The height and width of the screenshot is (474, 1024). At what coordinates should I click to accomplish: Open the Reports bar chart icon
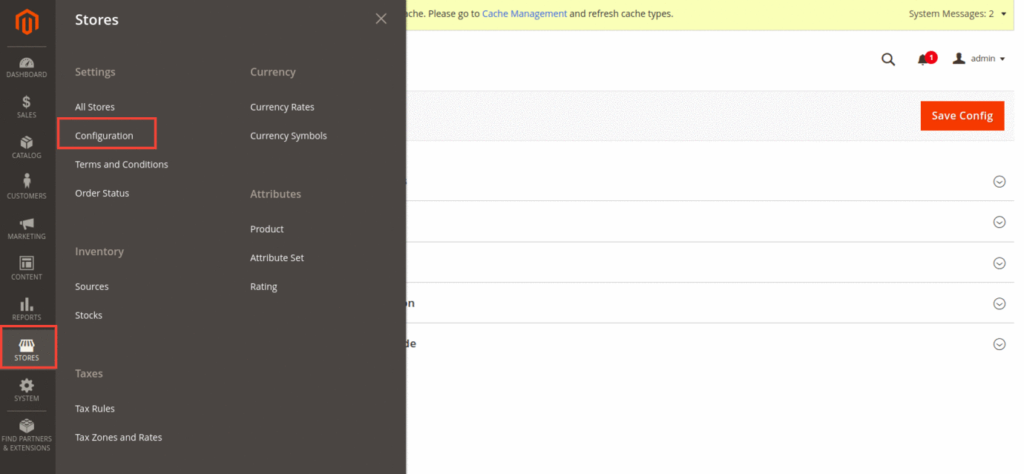point(27,309)
